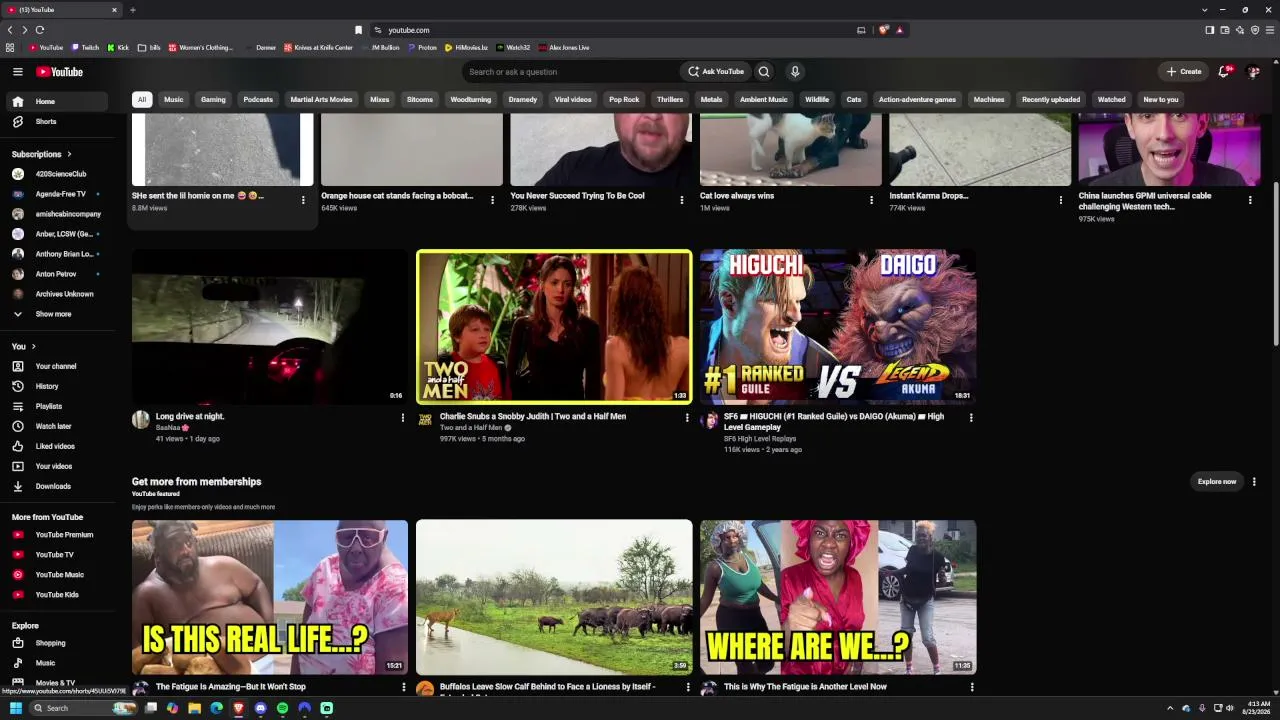Viewport: 1280px width, 720px height.
Task: Open the YouTube guide hamburger menu
Action: tap(17, 72)
